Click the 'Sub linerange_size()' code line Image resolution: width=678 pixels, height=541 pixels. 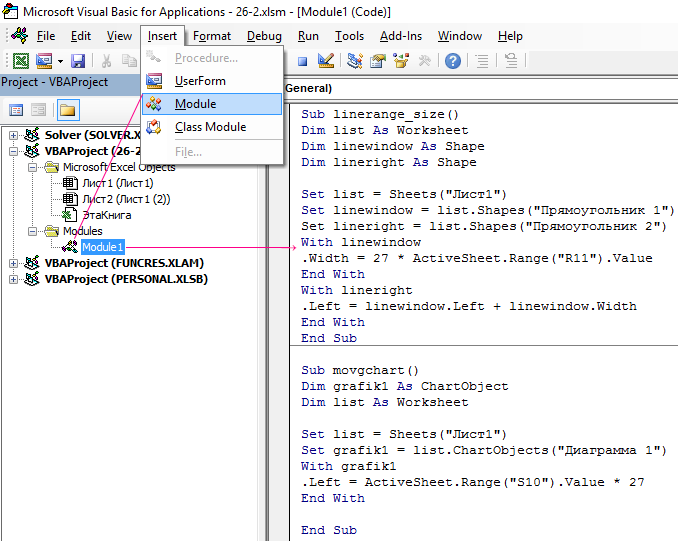(380, 114)
